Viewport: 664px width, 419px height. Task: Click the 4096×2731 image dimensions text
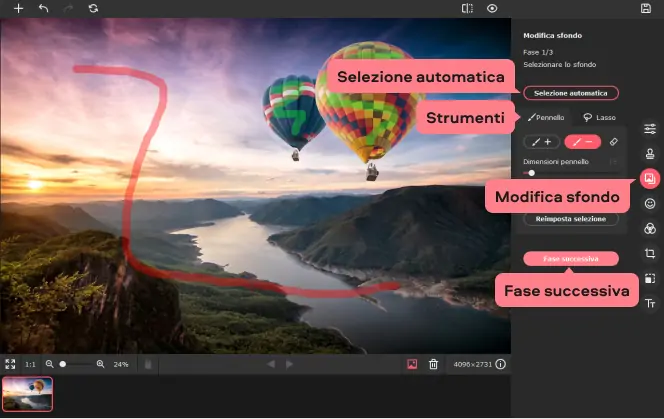point(473,364)
